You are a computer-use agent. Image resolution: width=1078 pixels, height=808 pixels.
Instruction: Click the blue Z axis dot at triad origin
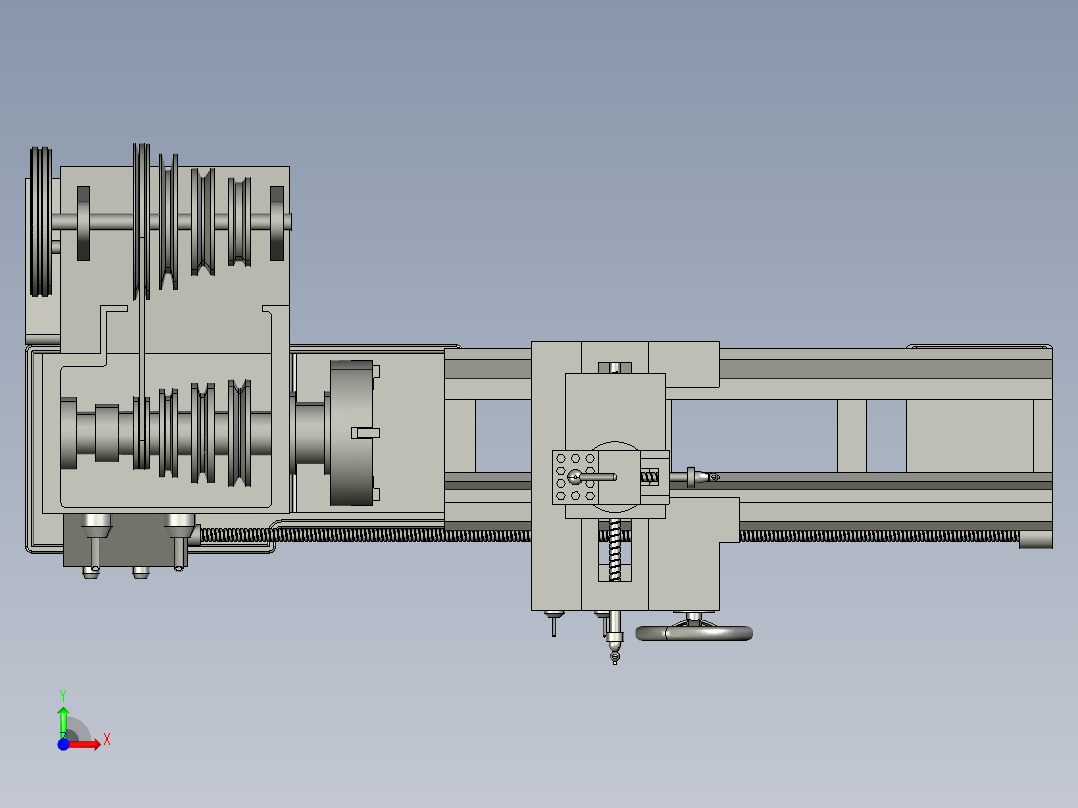63,744
